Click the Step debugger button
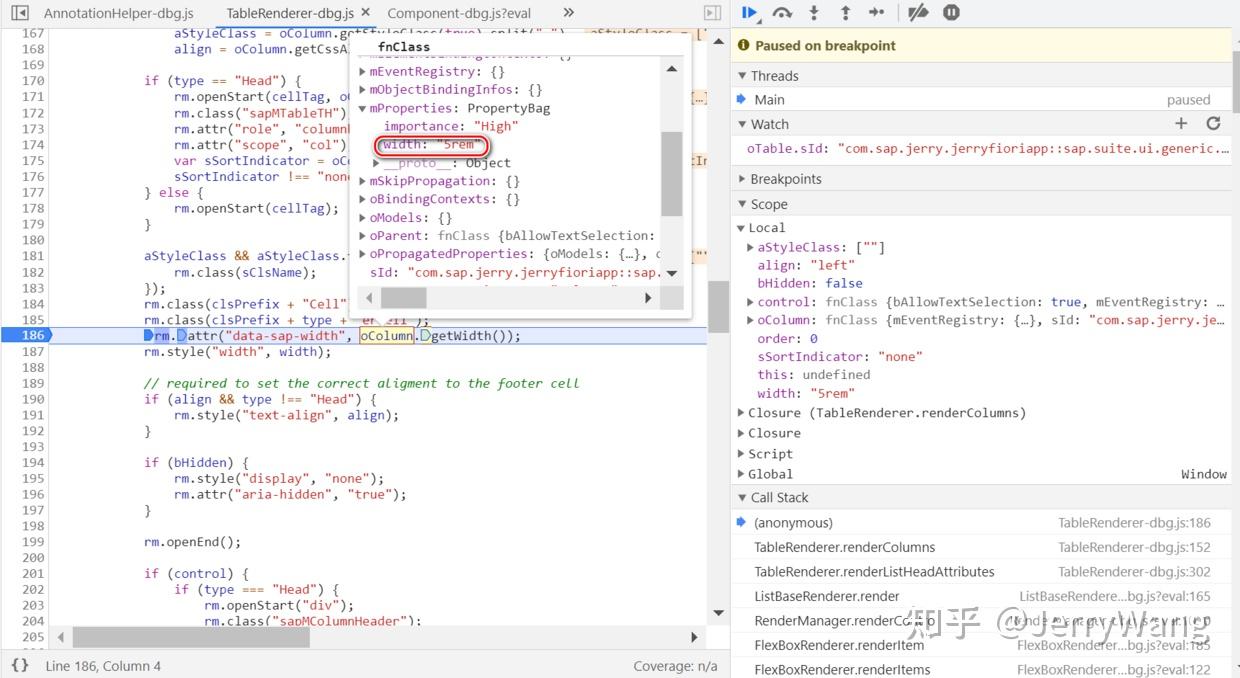Screen dimensions: 1240x678 click(x=877, y=13)
